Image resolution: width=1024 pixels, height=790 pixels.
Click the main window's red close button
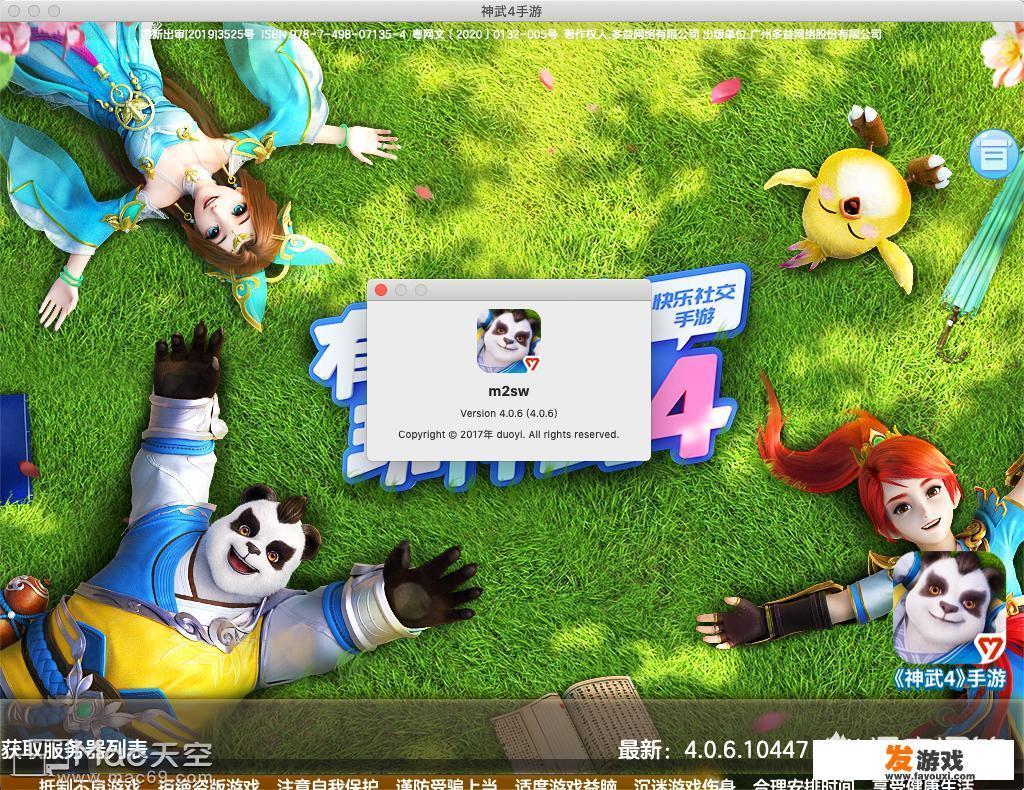tap(14, 10)
